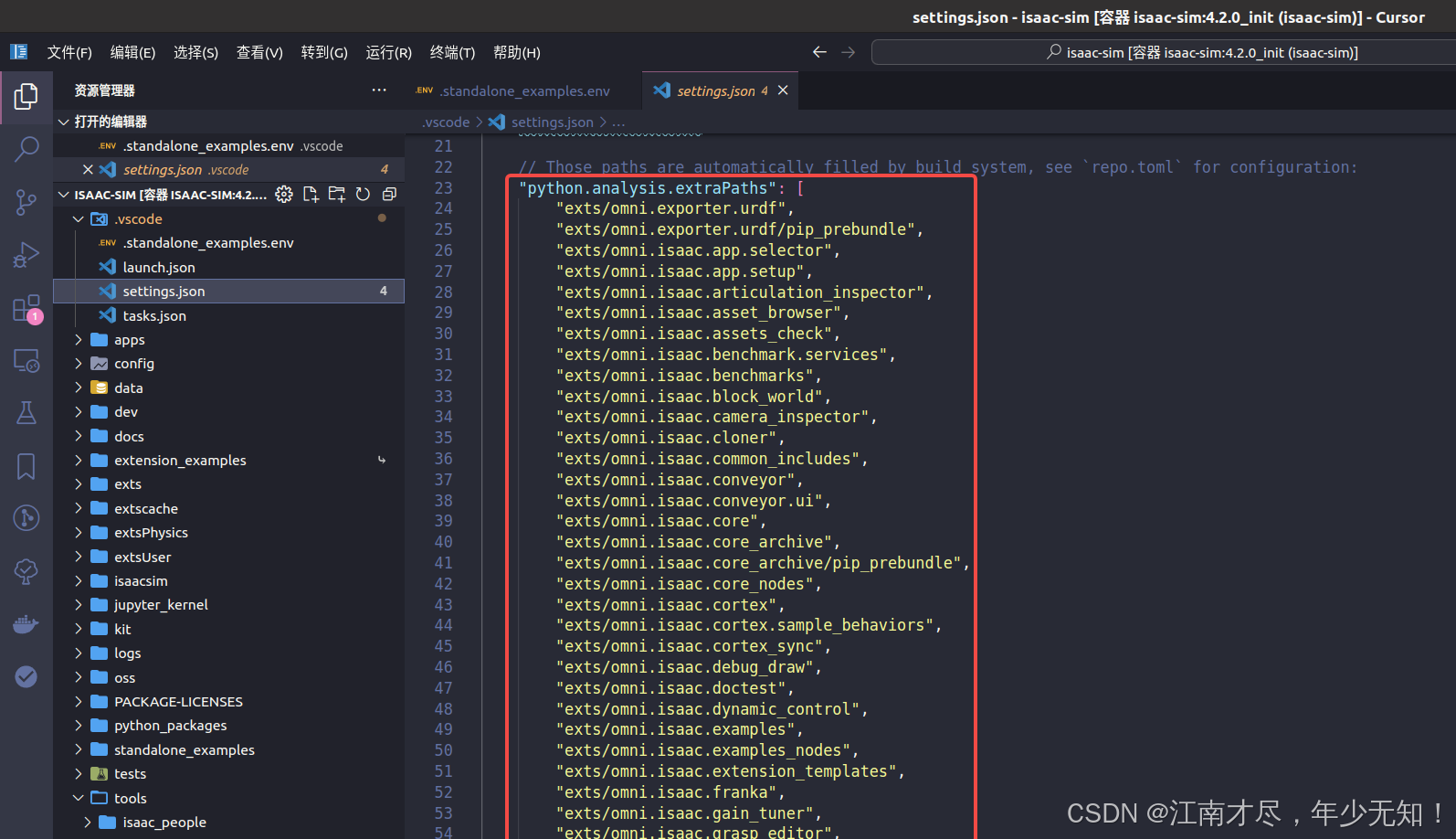
Task: Expand the exts folder
Action: click(228, 484)
